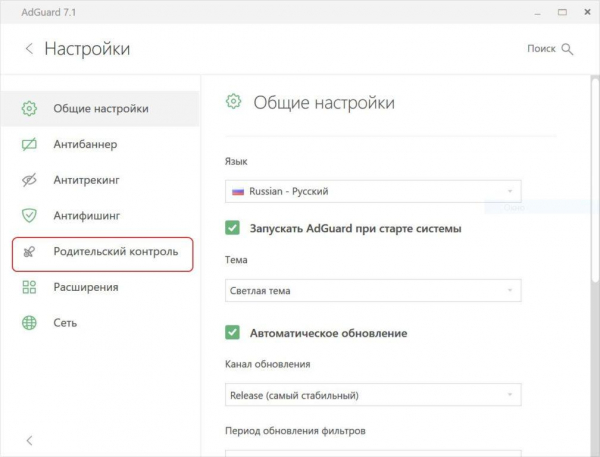Image resolution: width=600 pixels, height=457 pixels.
Task: Open the Тема dropdown showing Светлая тема
Action: [373, 291]
